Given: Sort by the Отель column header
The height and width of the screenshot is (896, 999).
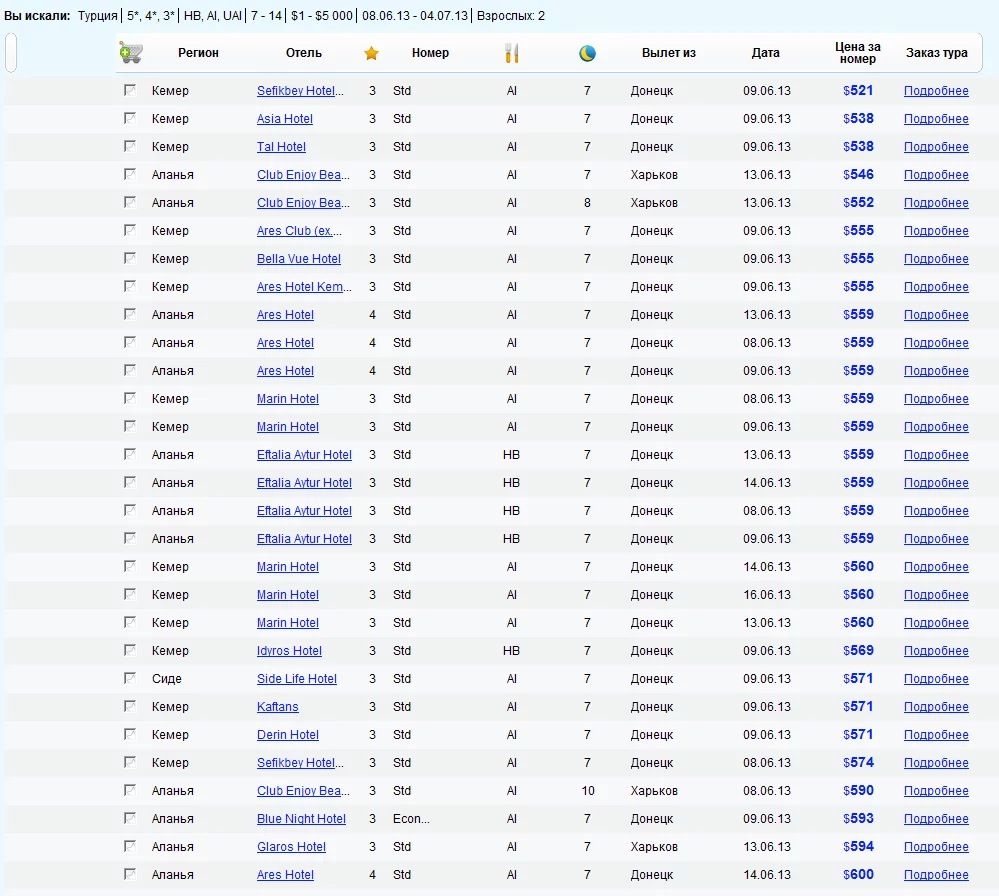Looking at the screenshot, I should coord(303,53).
